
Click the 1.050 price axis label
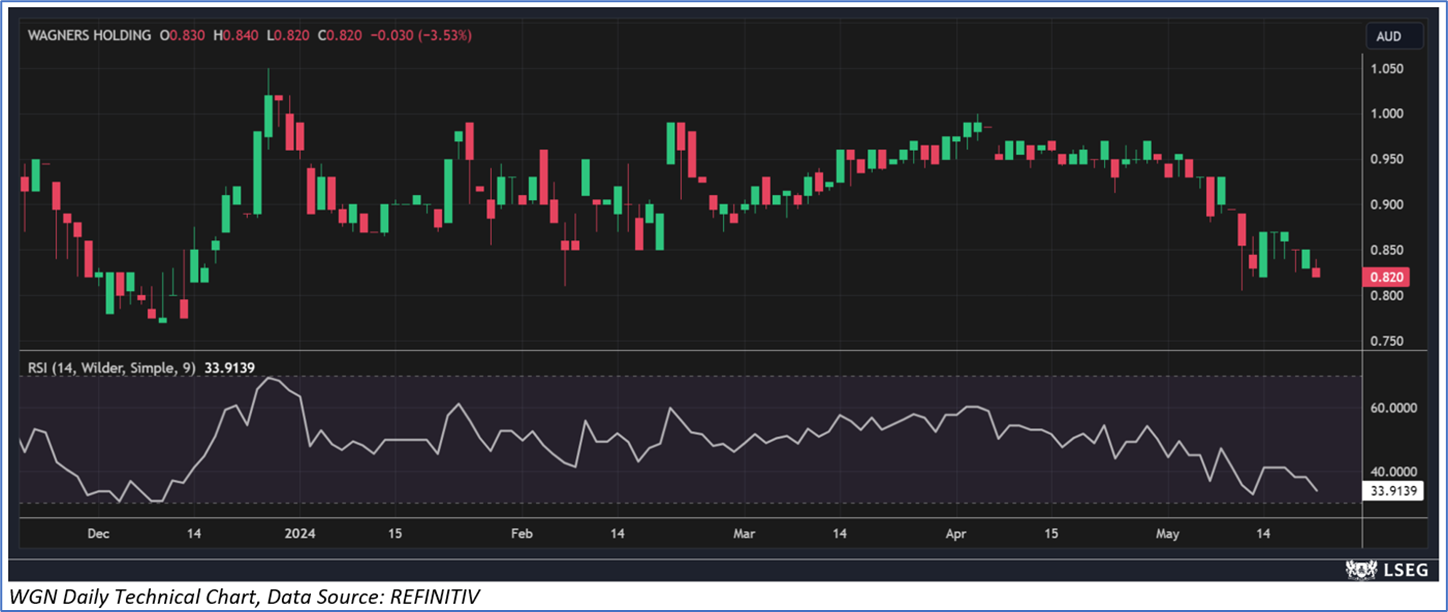pyautogui.click(x=1387, y=68)
